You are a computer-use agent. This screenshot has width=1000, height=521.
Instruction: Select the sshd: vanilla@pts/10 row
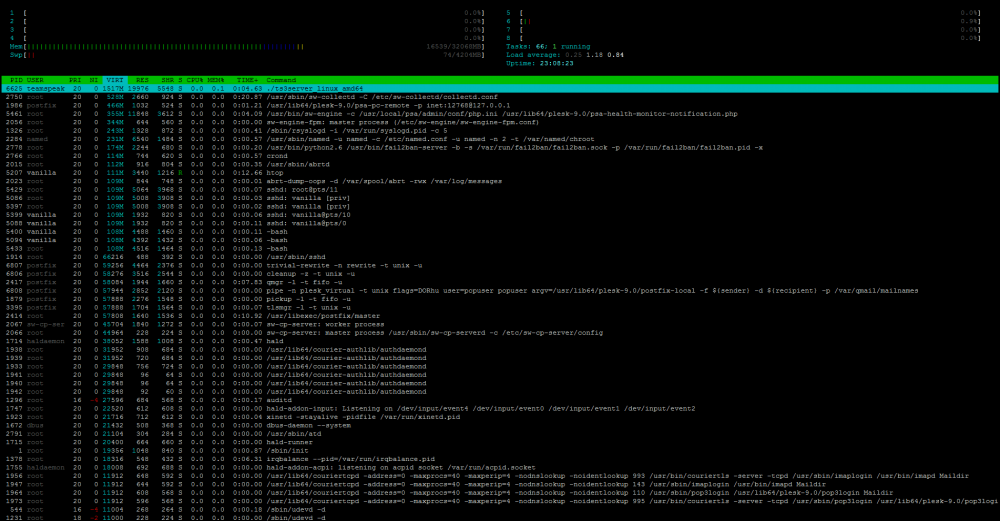pyautogui.click(x=500, y=215)
